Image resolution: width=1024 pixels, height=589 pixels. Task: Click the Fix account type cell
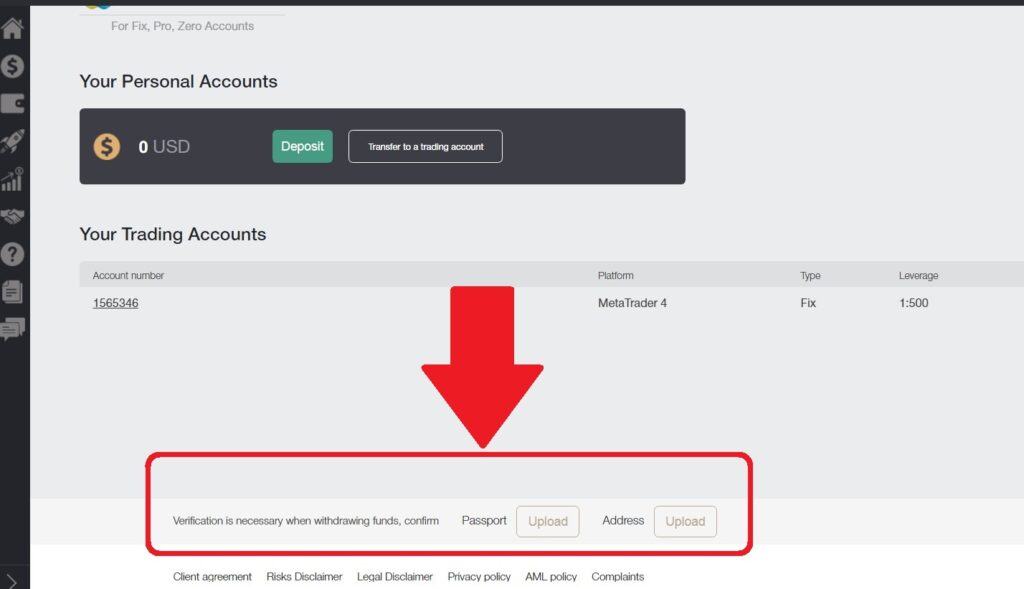(808, 303)
